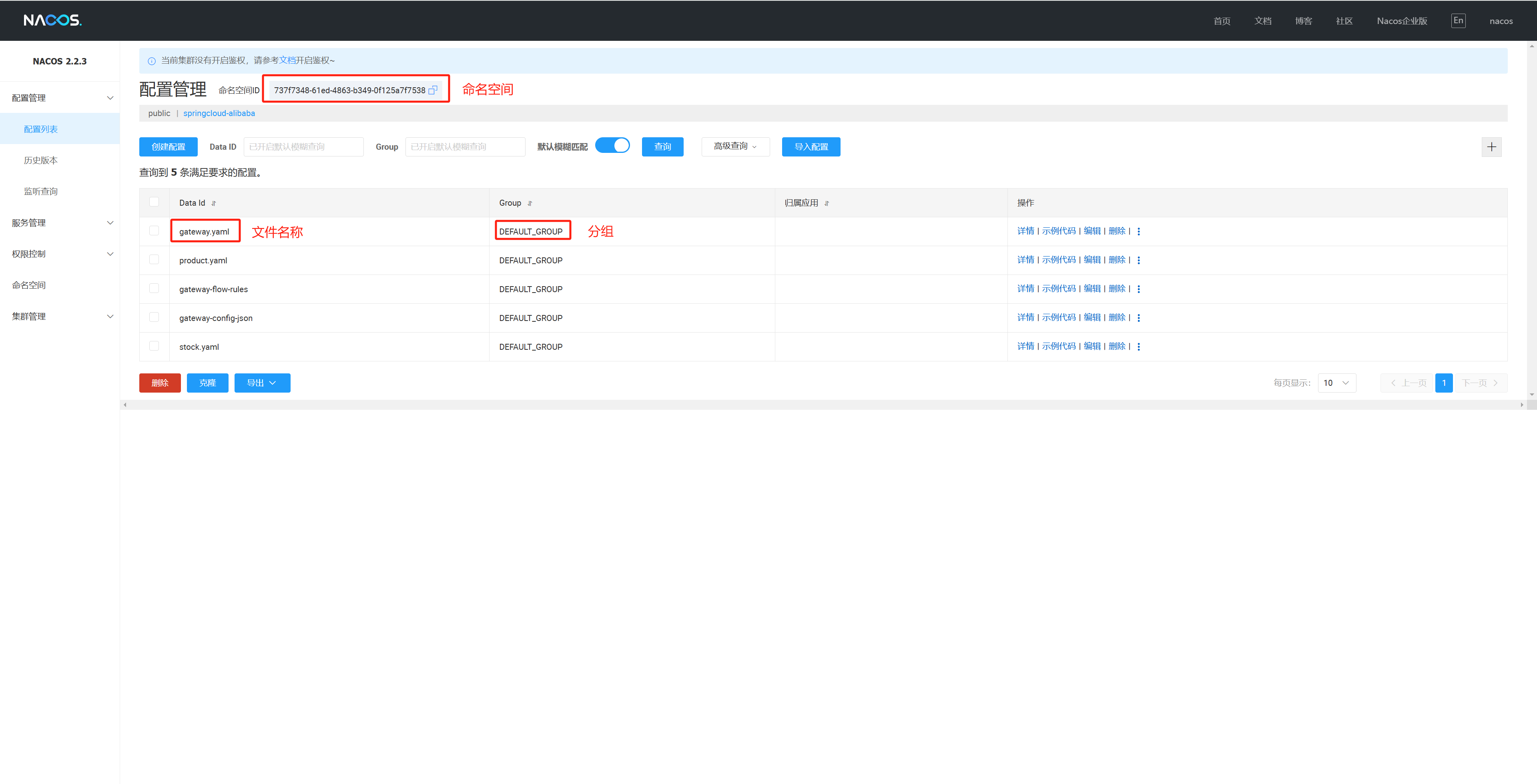Click the horizontal scrollbar at the bottom
The height and width of the screenshot is (784, 1537).
[823, 405]
